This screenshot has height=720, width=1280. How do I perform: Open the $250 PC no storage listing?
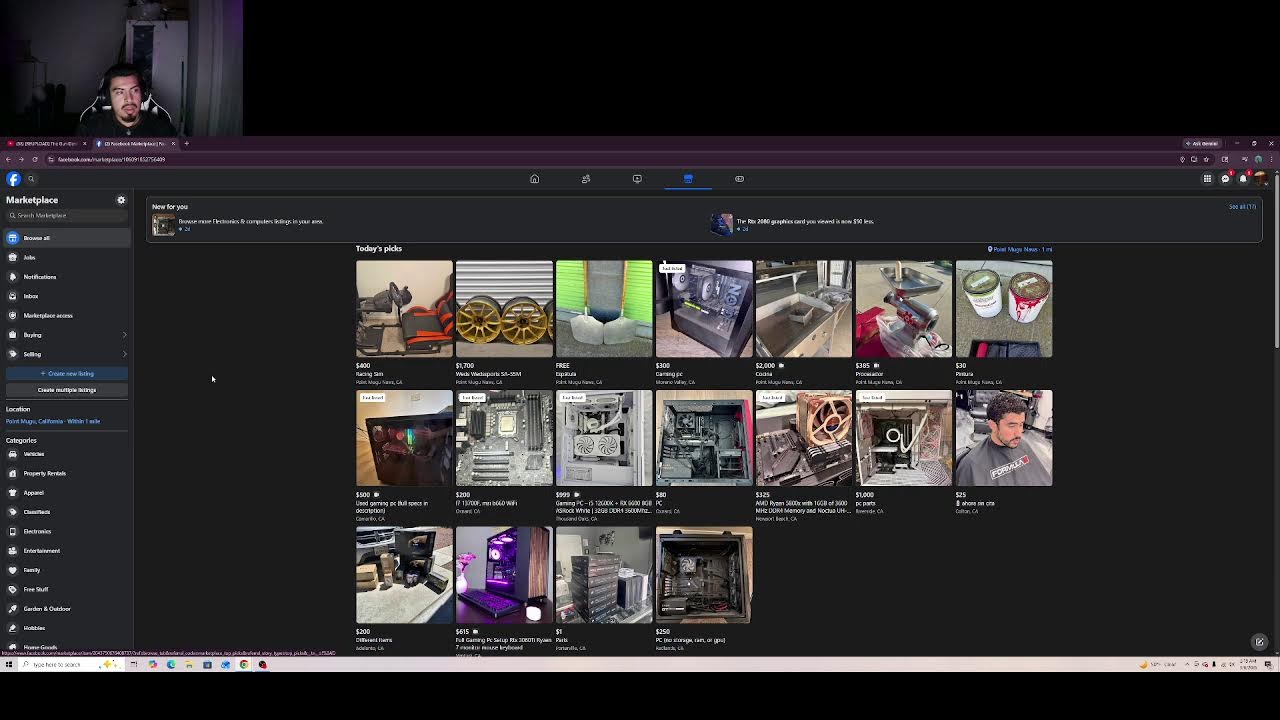tap(704, 589)
